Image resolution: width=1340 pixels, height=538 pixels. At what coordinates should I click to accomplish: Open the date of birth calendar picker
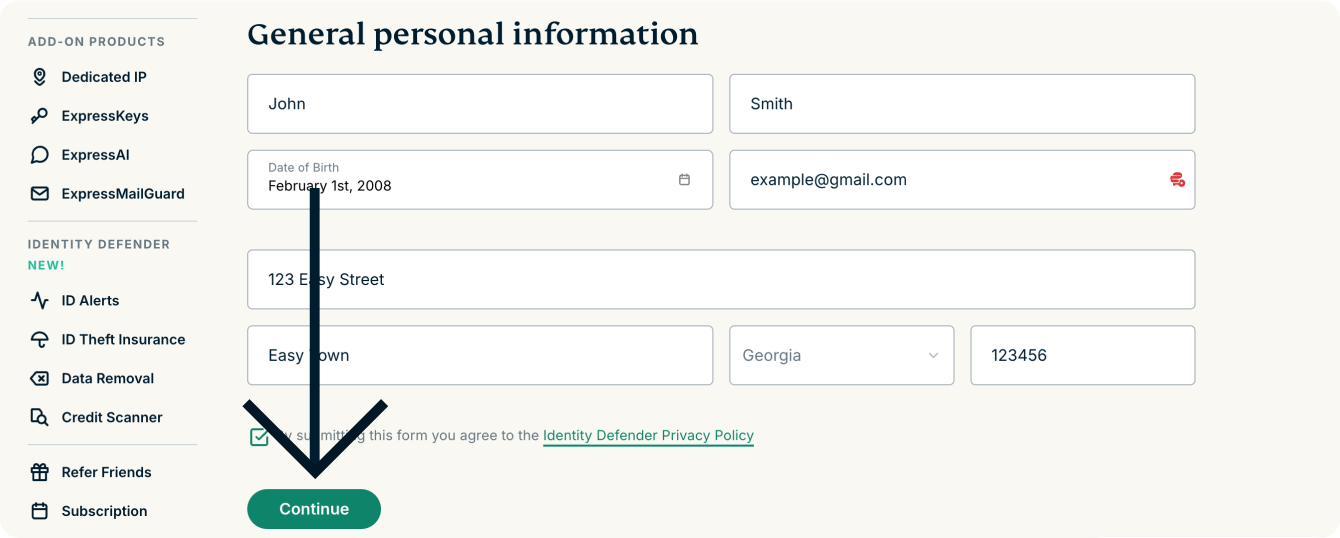tap(684, 180)
